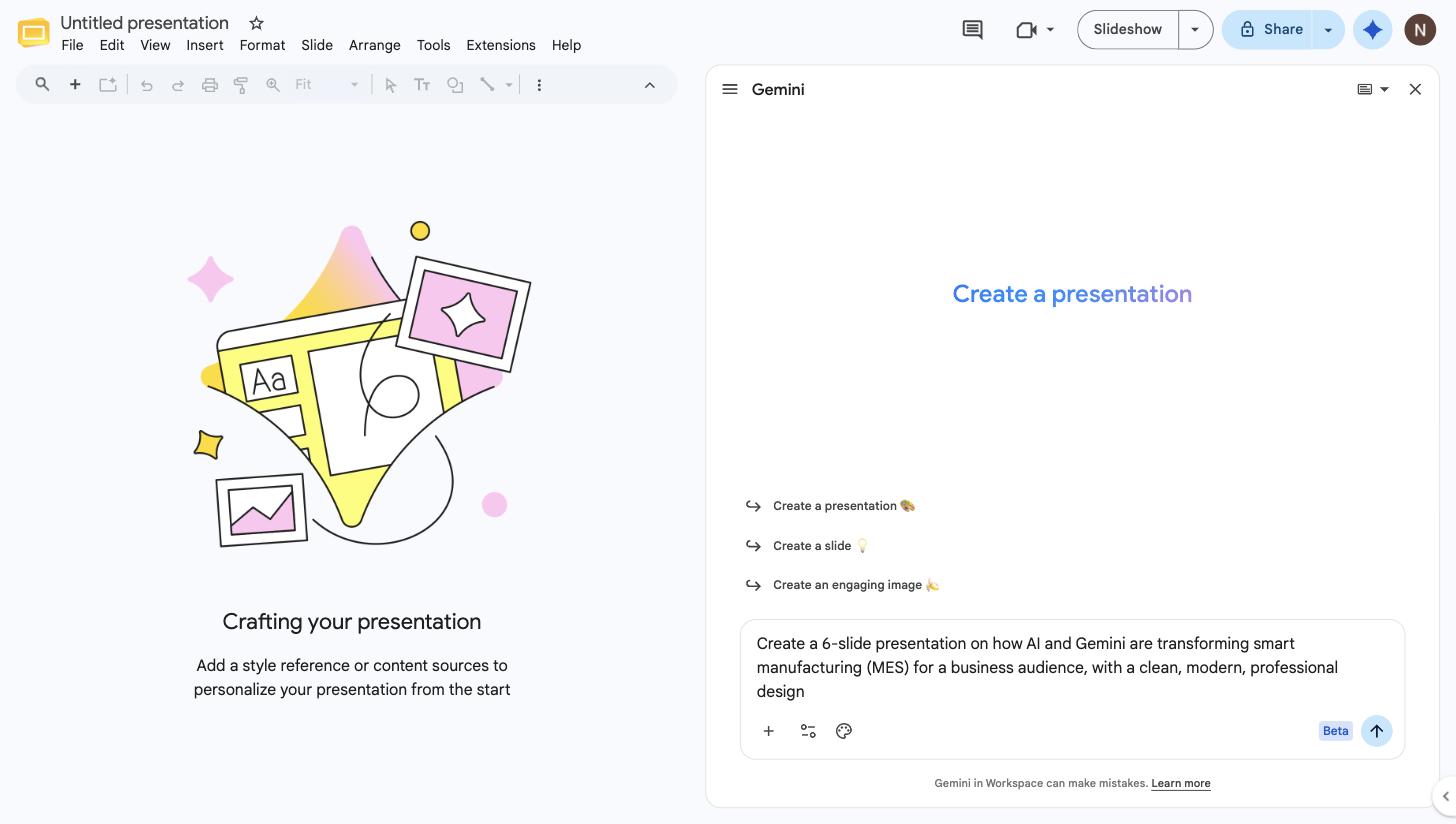
Task: Click the zoom magnifier tool
Action: [273, 85]
